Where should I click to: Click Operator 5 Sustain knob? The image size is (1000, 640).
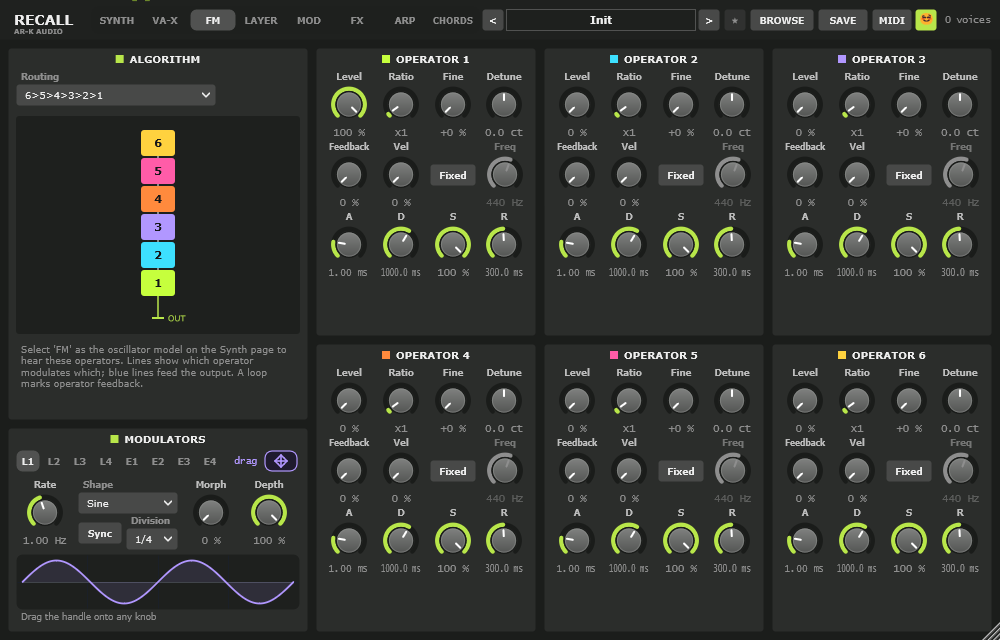coord(680,540)
